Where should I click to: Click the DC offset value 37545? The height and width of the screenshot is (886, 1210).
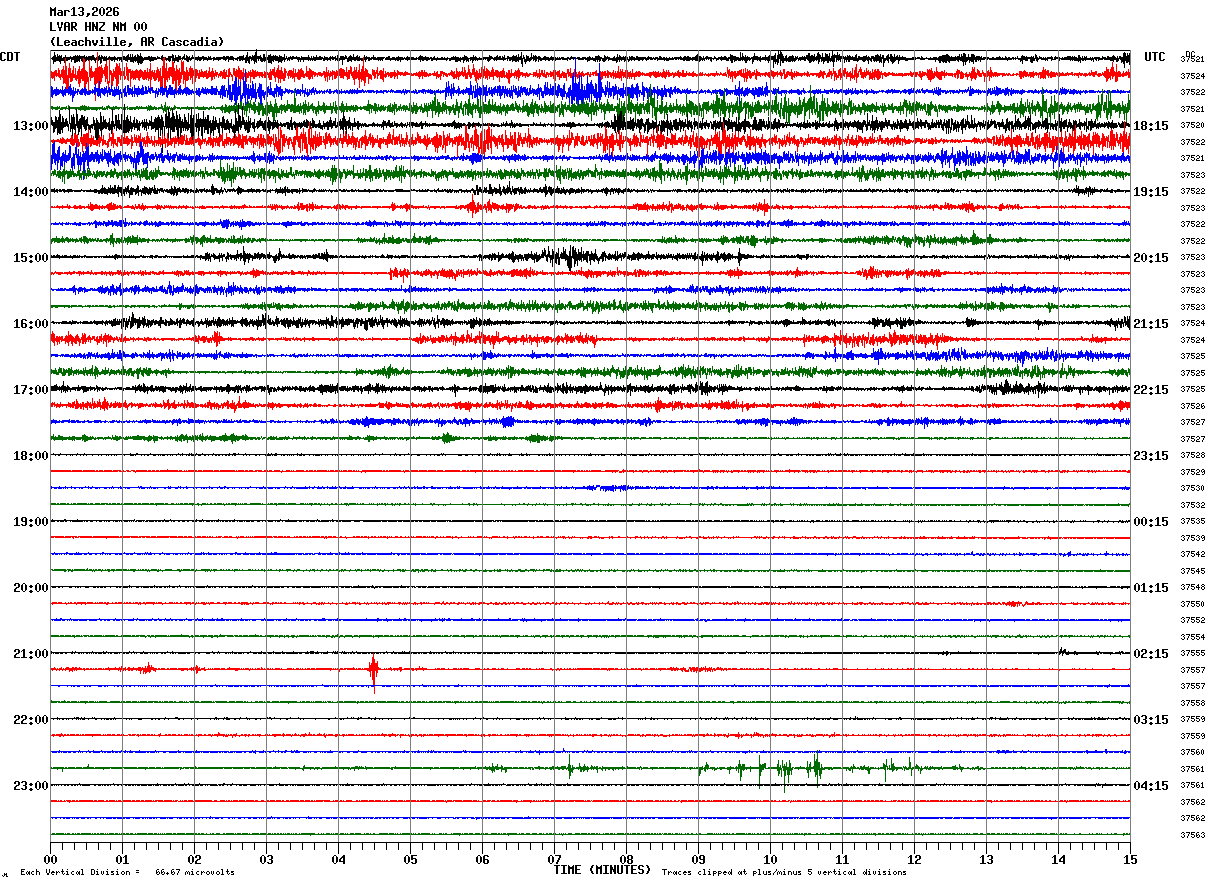1193,571
